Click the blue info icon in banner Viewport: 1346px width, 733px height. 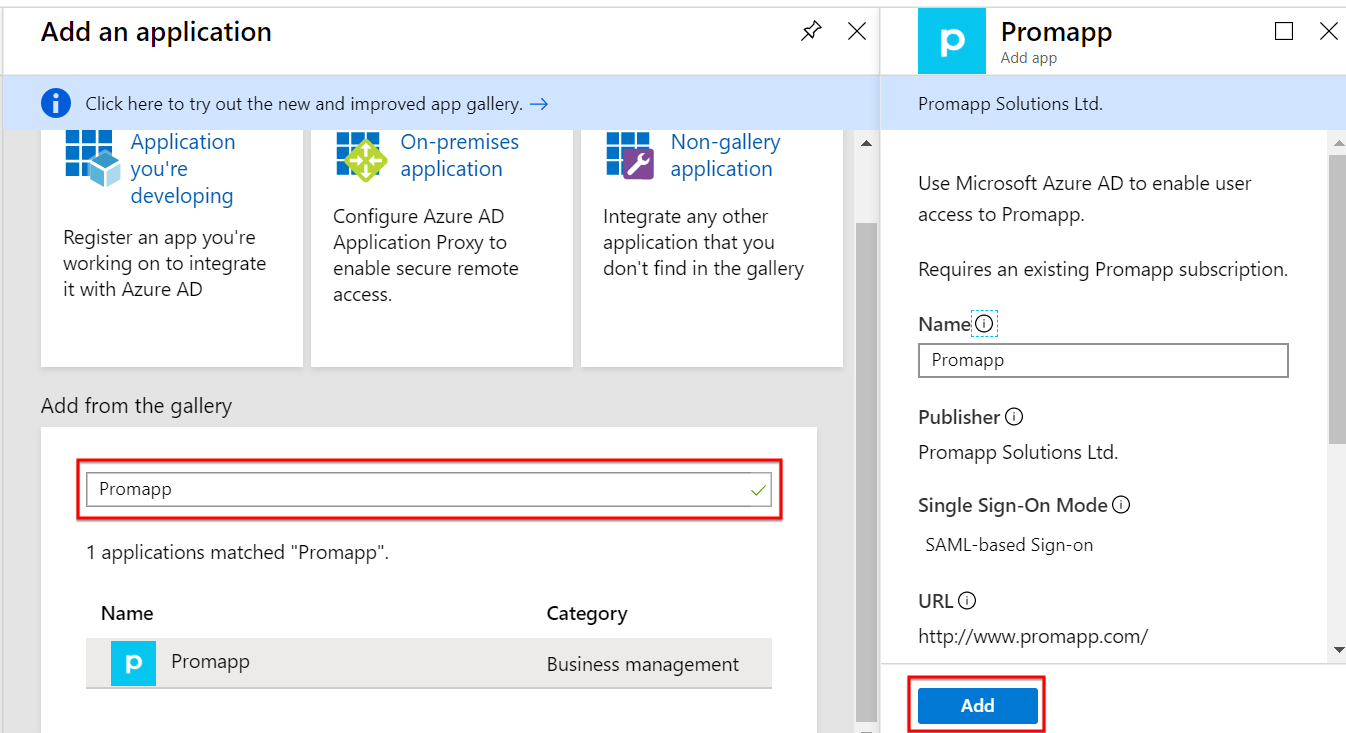click(56, 103)
